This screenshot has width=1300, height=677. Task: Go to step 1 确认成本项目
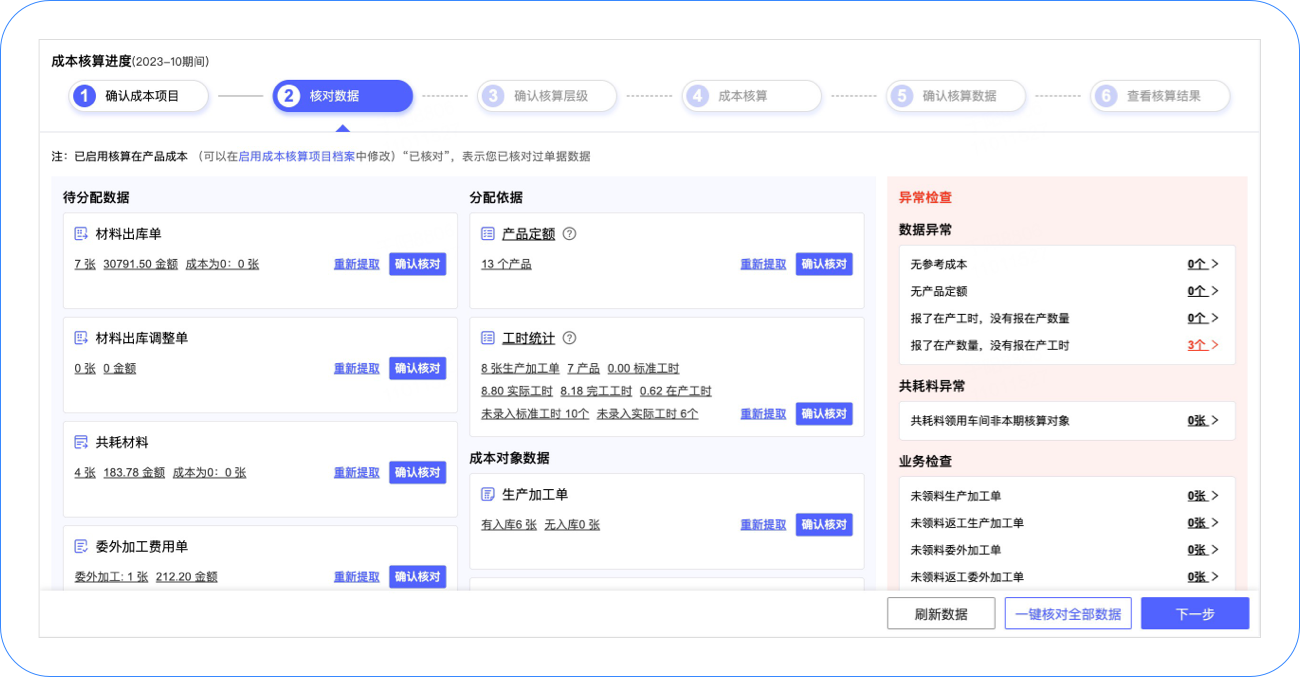pos(139,96)
